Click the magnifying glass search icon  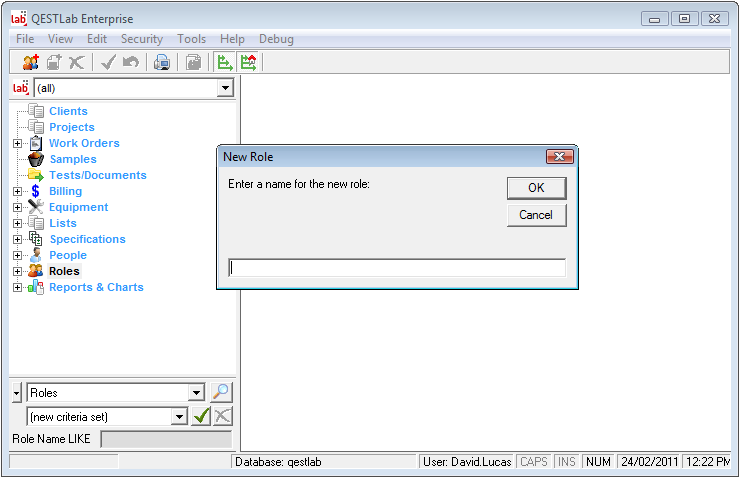tap(221, 393)
